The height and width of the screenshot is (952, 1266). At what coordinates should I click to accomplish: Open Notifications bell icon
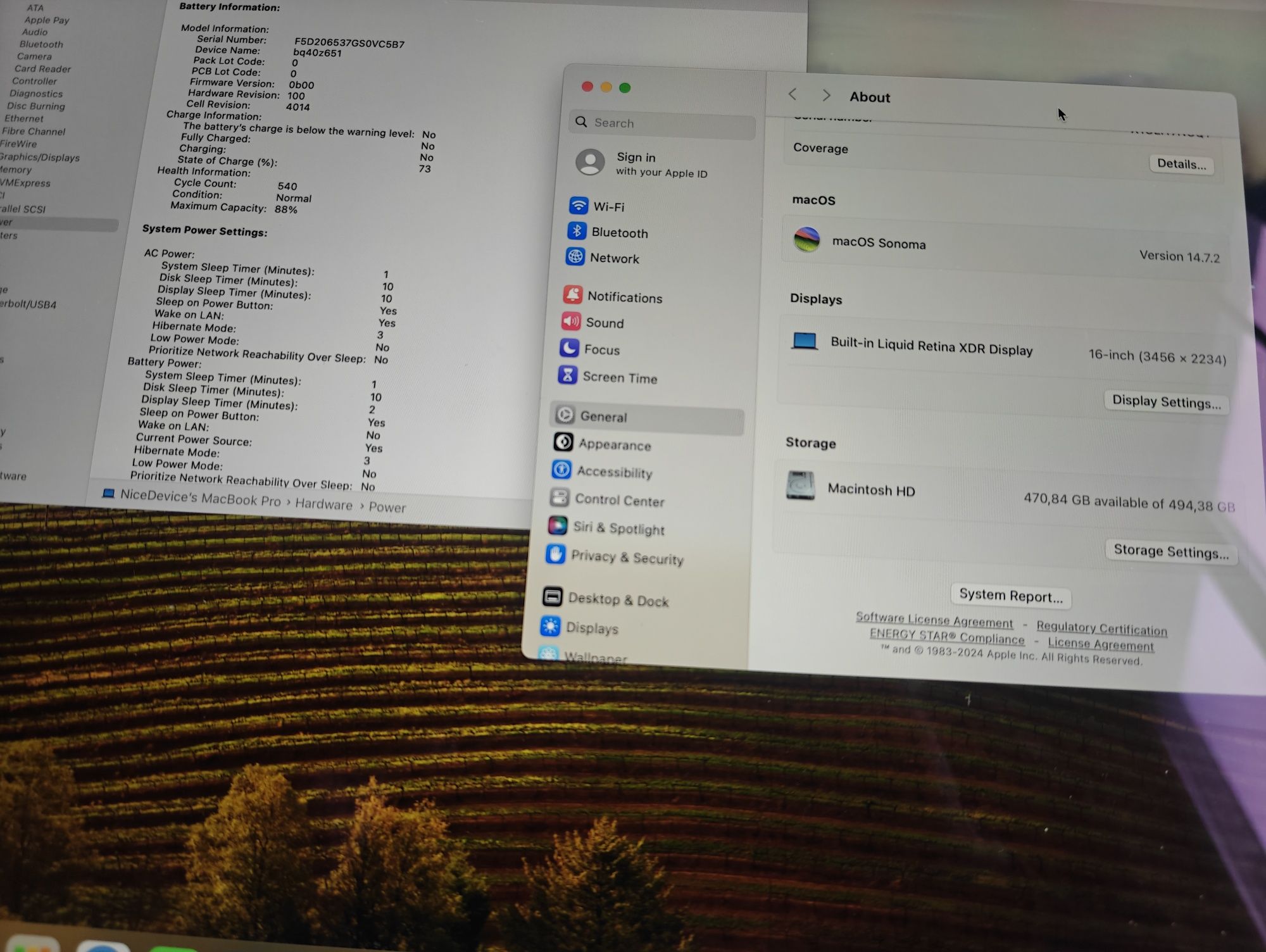[573, 295]
